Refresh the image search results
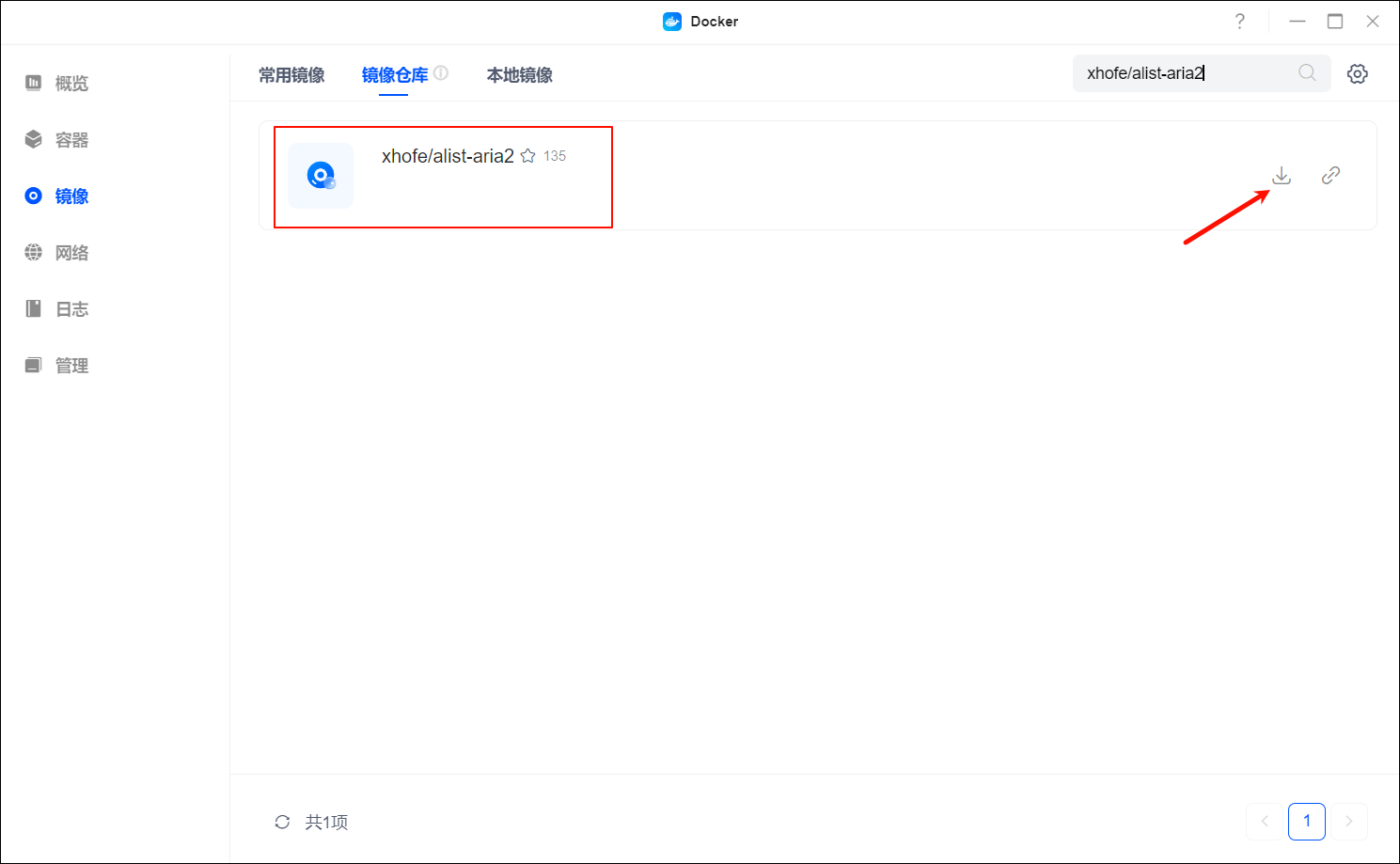 283,821
